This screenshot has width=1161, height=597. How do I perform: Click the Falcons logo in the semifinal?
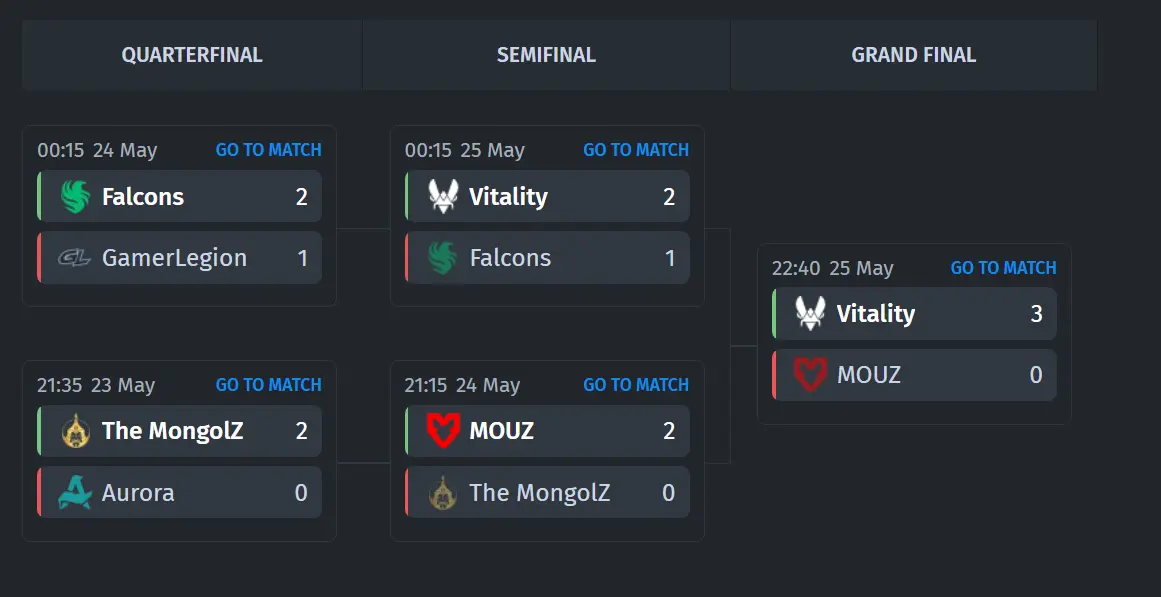click(443, 258)
